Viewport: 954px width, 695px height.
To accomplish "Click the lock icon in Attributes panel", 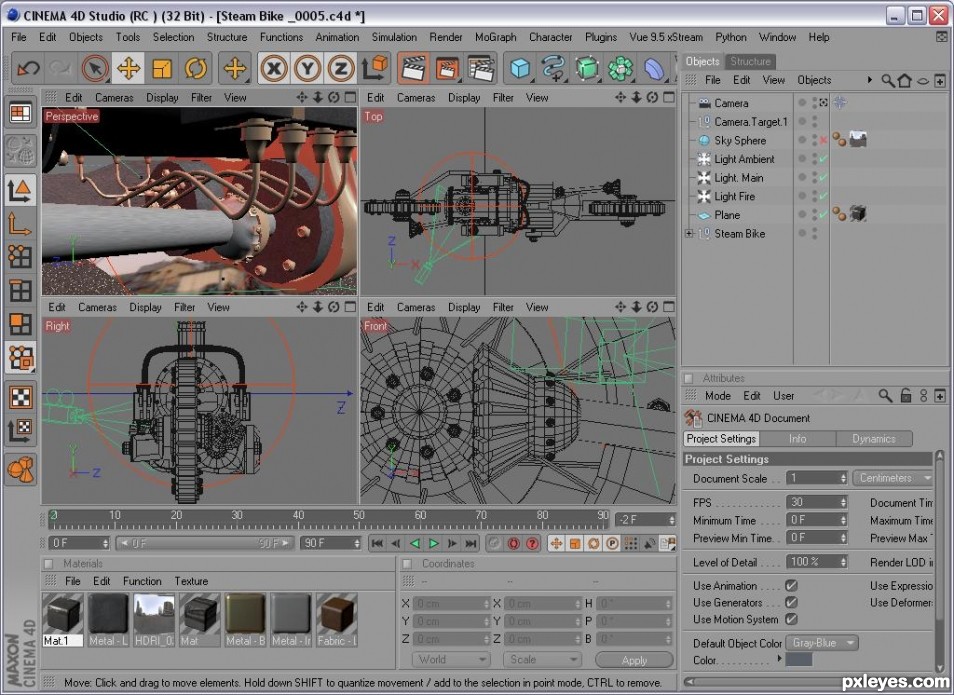I will point(906,396).
